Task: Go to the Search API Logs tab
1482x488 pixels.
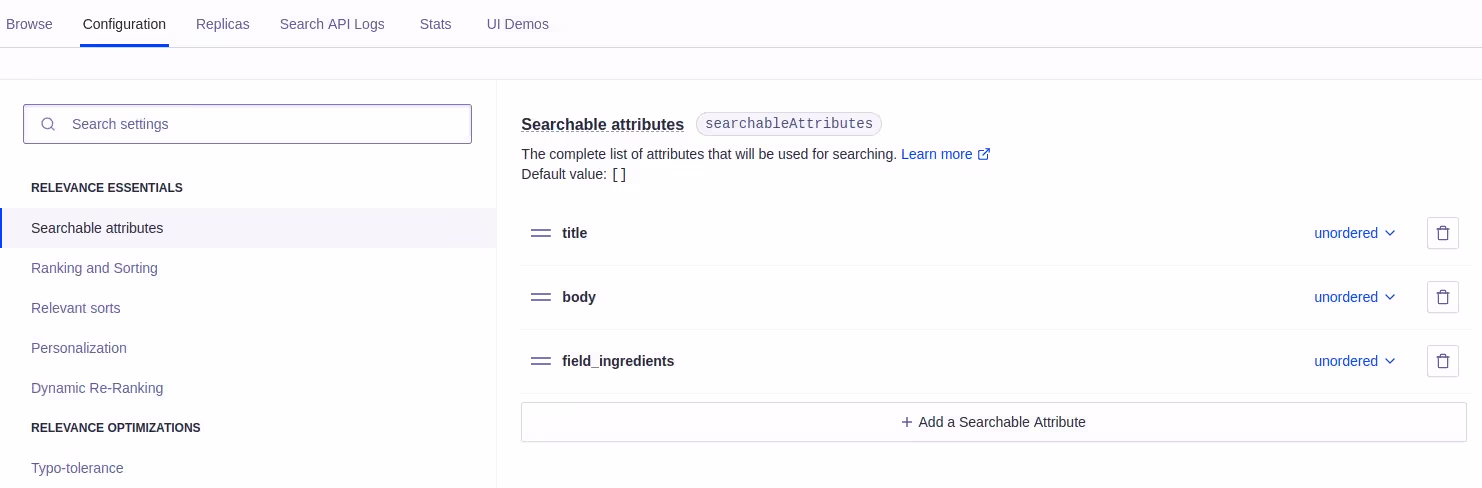Action: [332, 24]
